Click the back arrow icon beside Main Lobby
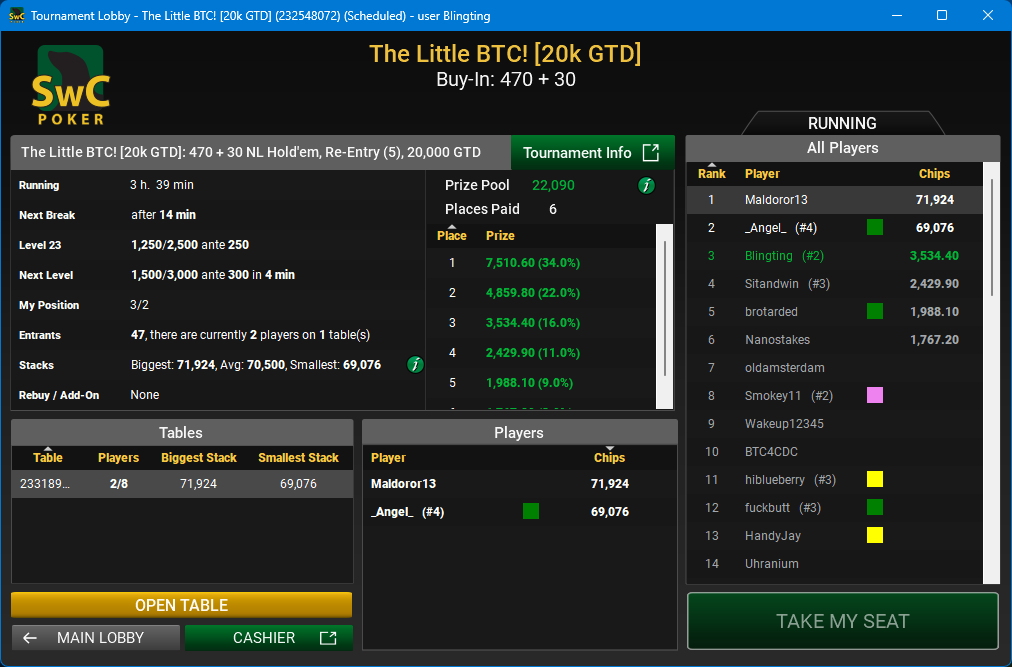Image resolution: width=1012 pixels, height=667 pixels. tap(30, 638)
